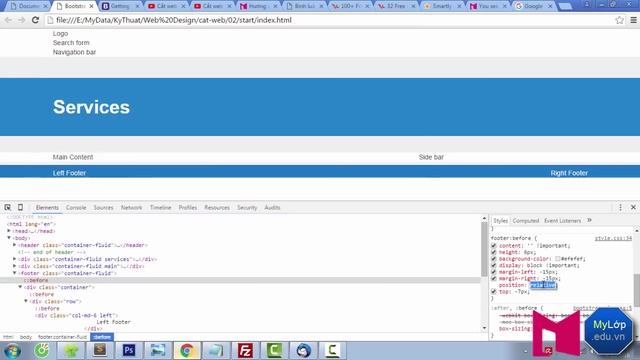The image size is (640, 360).
Task: Disable the display block property checkbox
Action: [494, 265]
